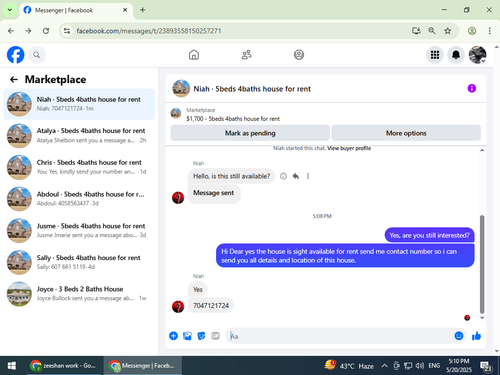React to 'Hello, is this still available?' message

[283, 176]
